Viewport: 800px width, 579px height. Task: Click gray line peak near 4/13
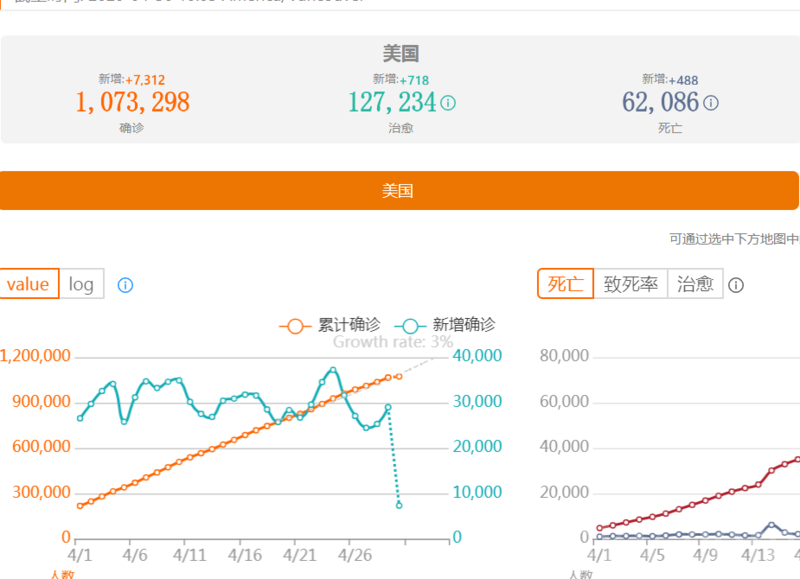[771, 524]
